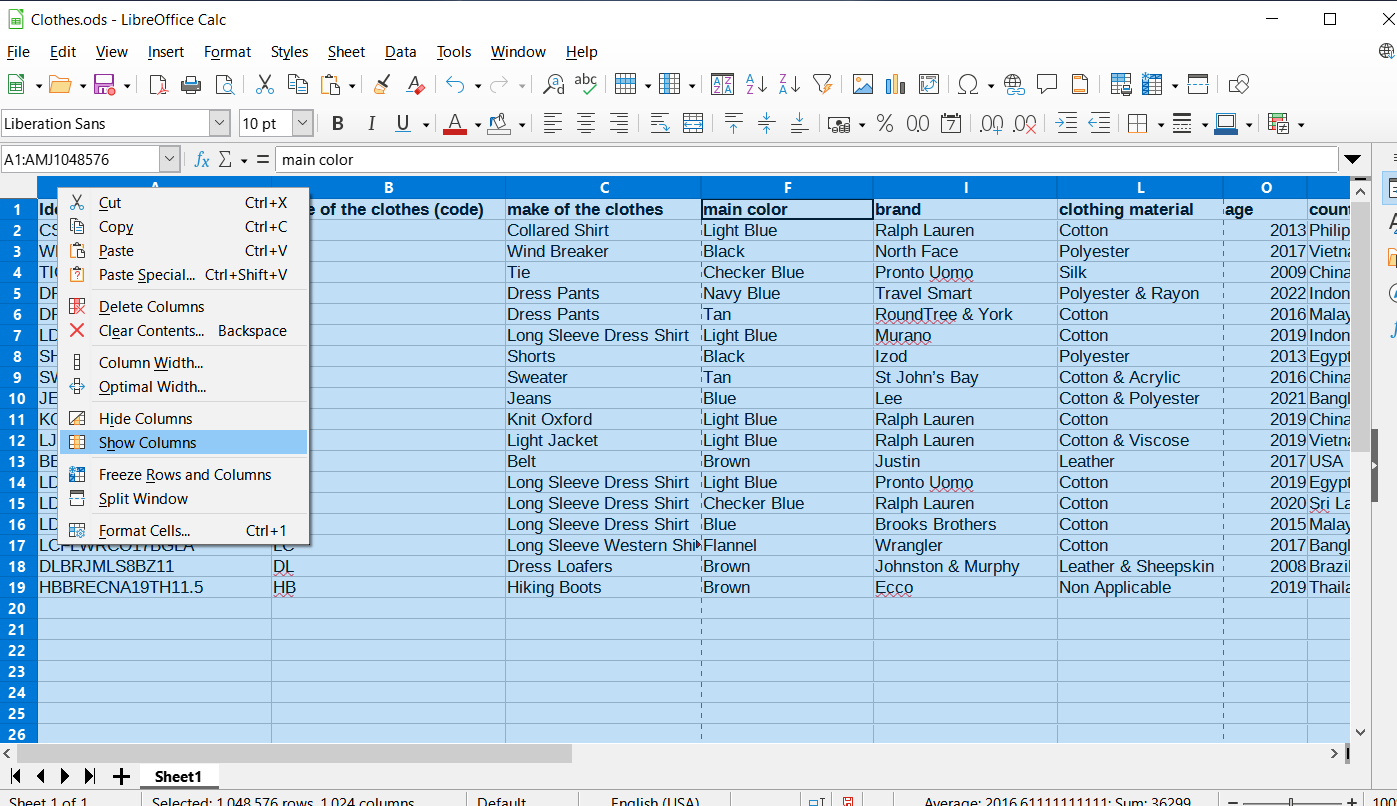1397x806 pixels.
Task: Click the Save document icon
Action: [103, 85]
